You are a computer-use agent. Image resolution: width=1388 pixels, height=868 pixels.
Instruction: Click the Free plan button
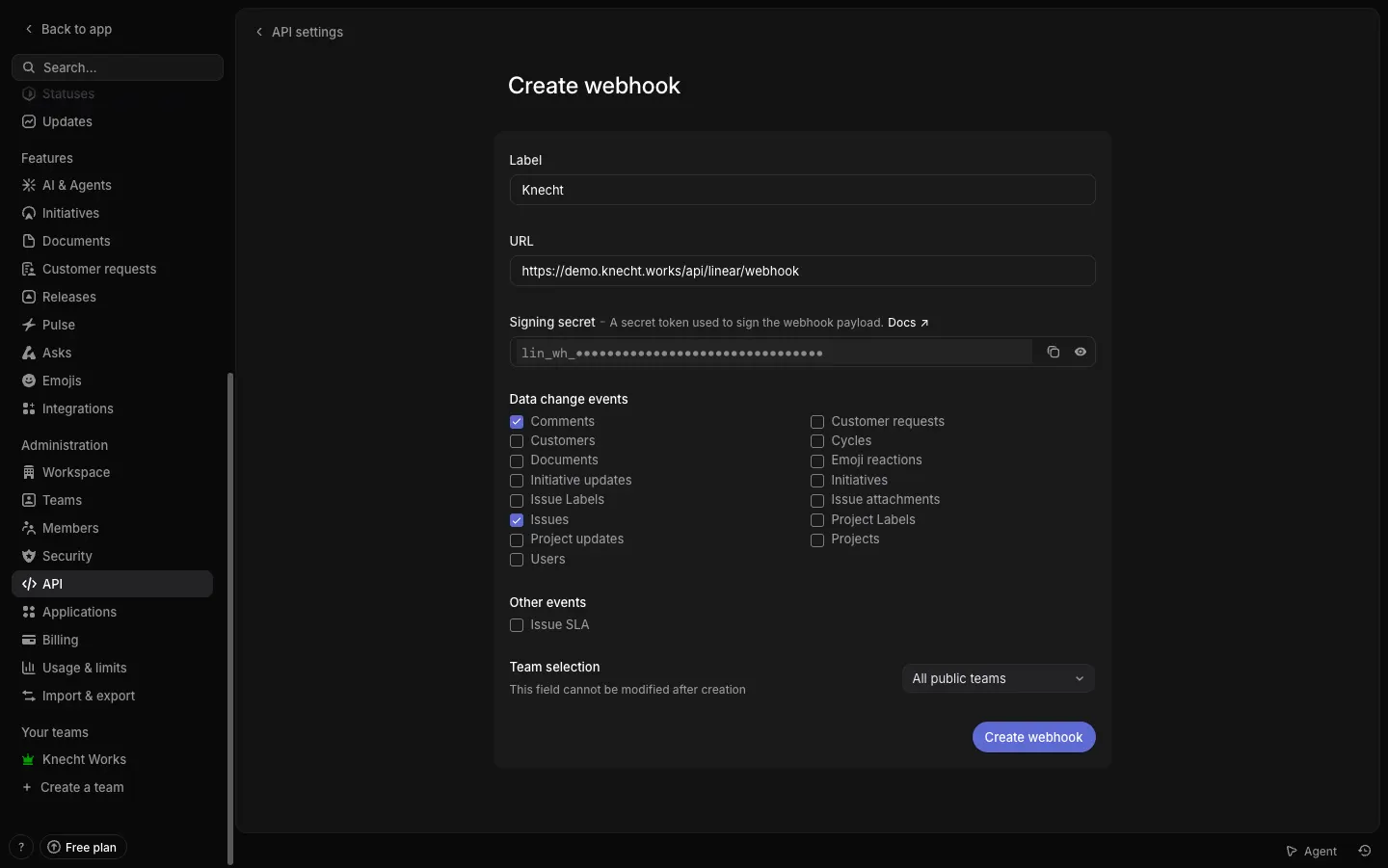tap(83, 848)
